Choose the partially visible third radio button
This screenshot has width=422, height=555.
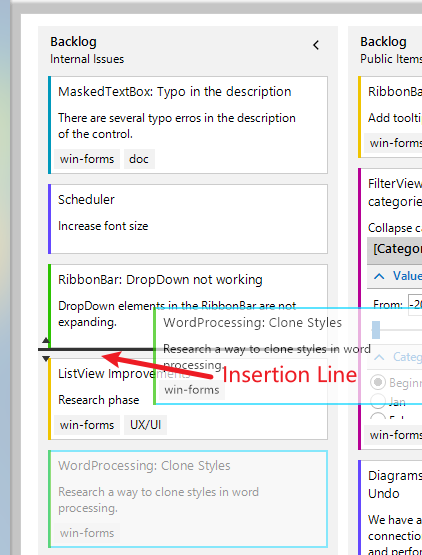pyautogui.click(x=378, y=416)
